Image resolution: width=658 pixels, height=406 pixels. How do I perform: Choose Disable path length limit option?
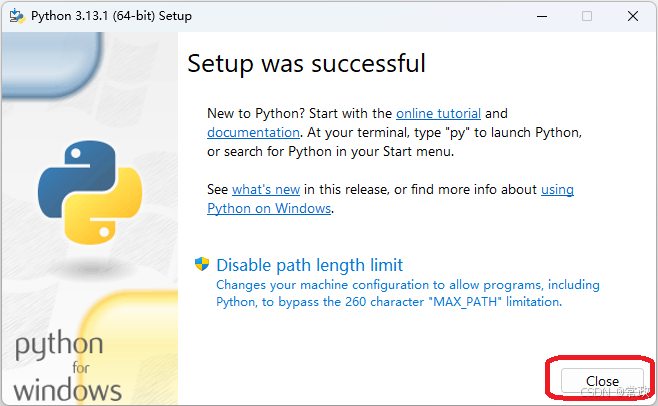(310, 265)
